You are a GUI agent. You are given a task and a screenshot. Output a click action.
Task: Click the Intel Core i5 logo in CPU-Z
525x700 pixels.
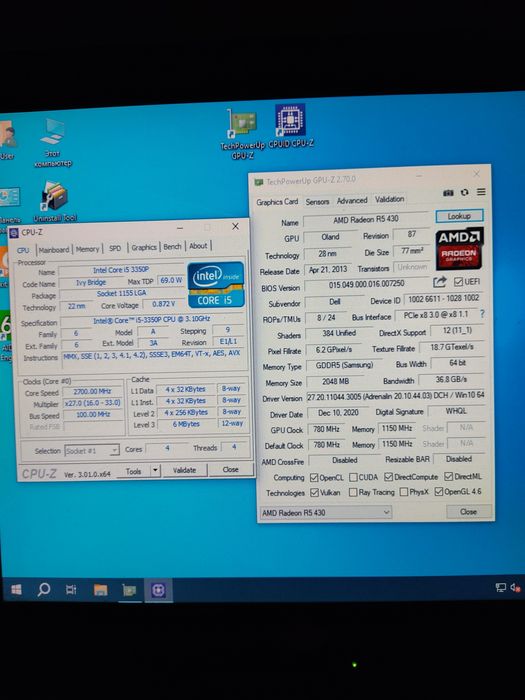tap(216, 285)
